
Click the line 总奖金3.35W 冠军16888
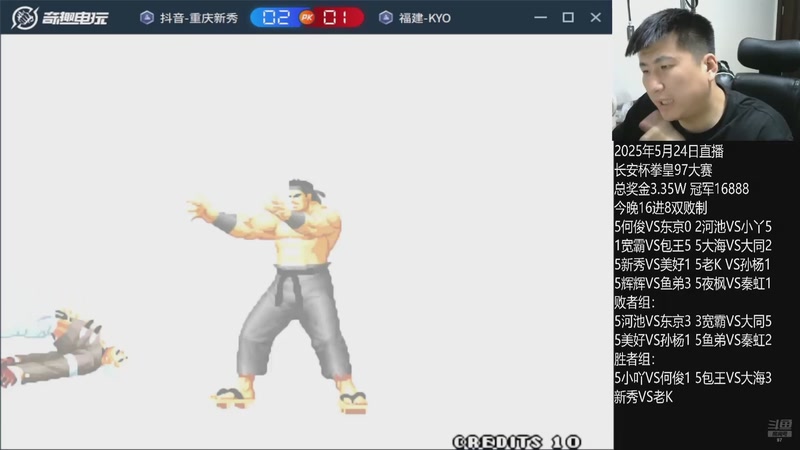click(682, 189)
